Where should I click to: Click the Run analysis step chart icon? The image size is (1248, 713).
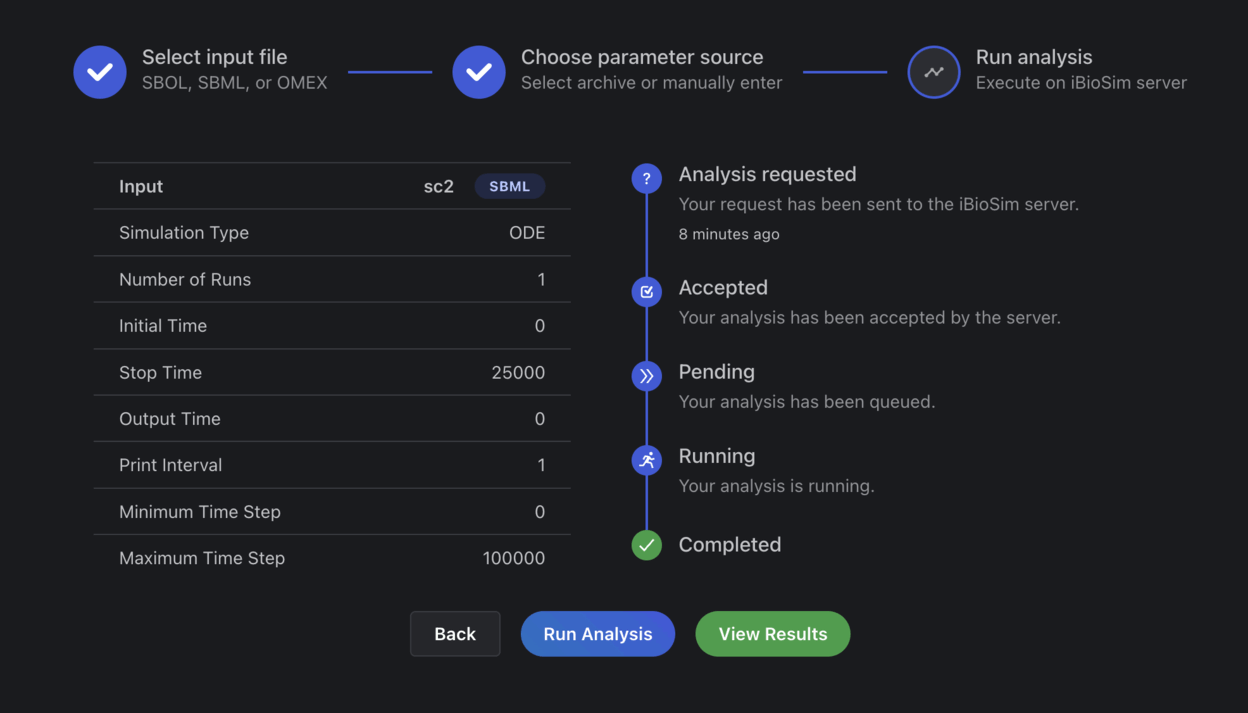pyautogui.click(x=934, y=72)
